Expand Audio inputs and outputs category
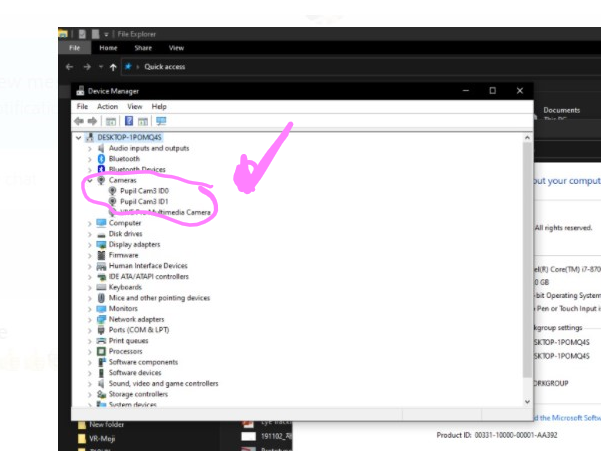Screen dimensions: 601x451 pos(90,148)
